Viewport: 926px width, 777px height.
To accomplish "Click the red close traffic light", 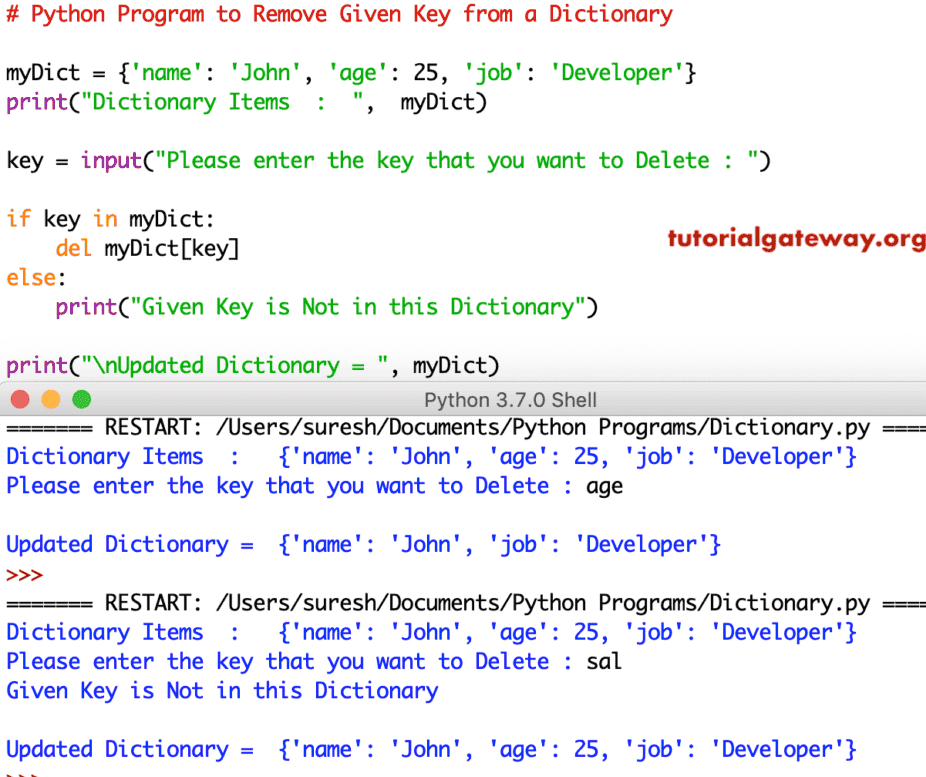I will pyautogui.click(x=19, y=398).
